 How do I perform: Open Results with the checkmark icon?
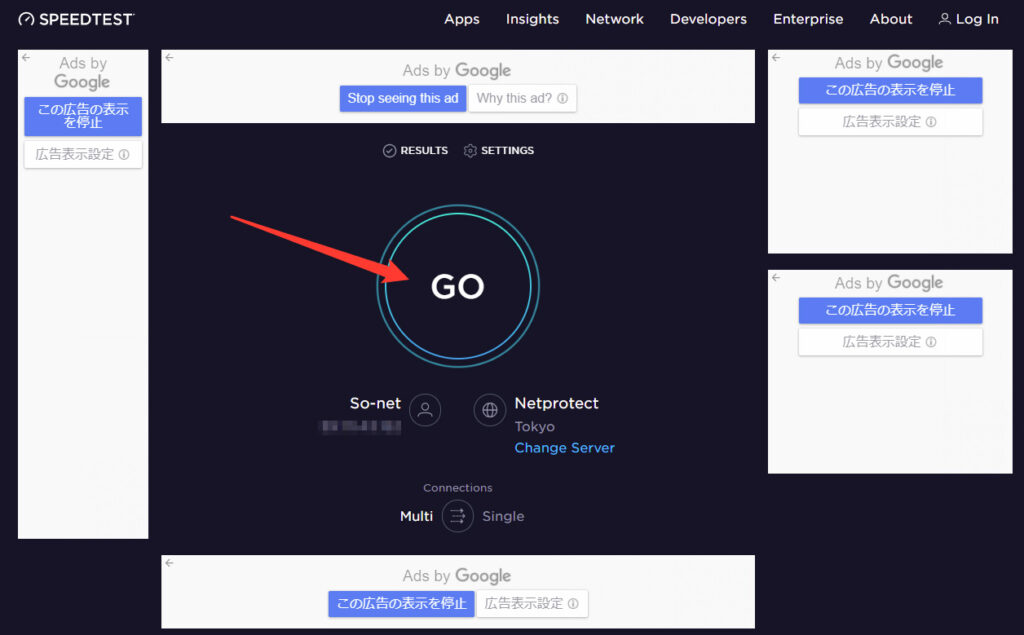[390, 151]
